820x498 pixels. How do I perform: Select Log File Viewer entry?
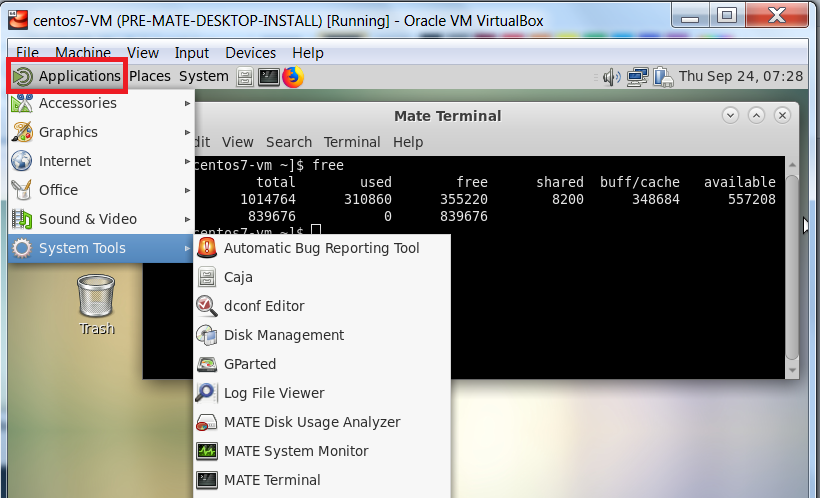(274, 393)
